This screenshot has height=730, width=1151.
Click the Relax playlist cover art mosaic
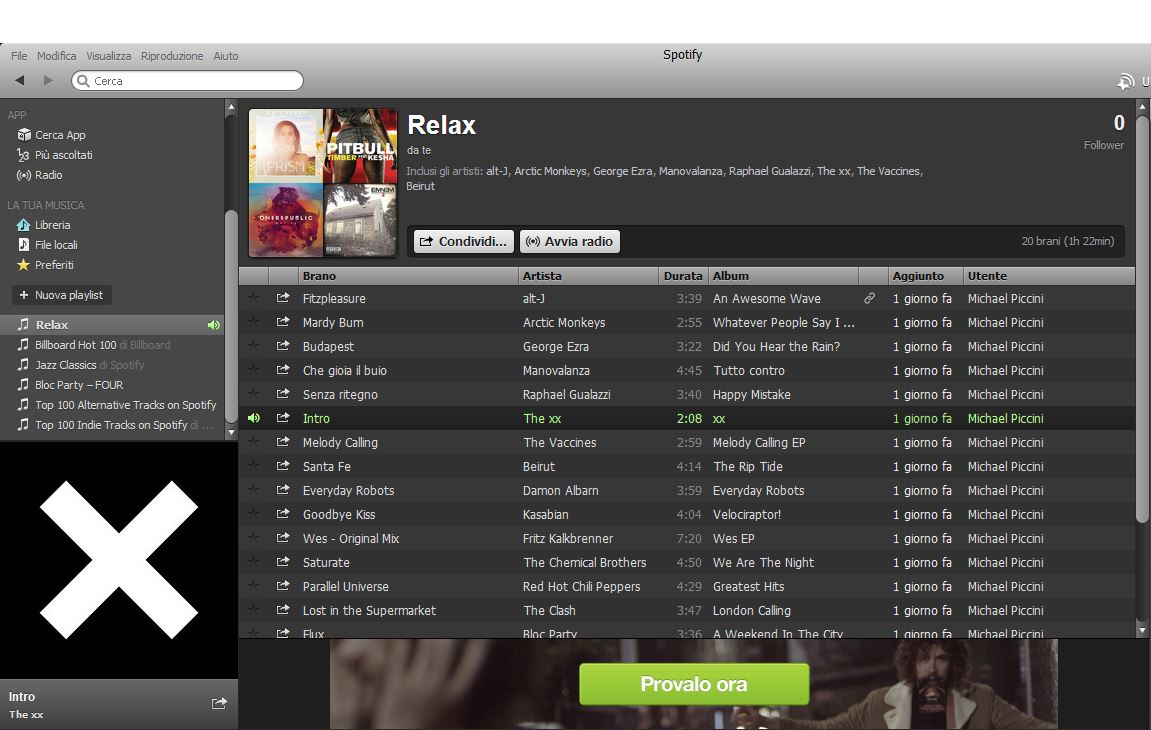323,183
